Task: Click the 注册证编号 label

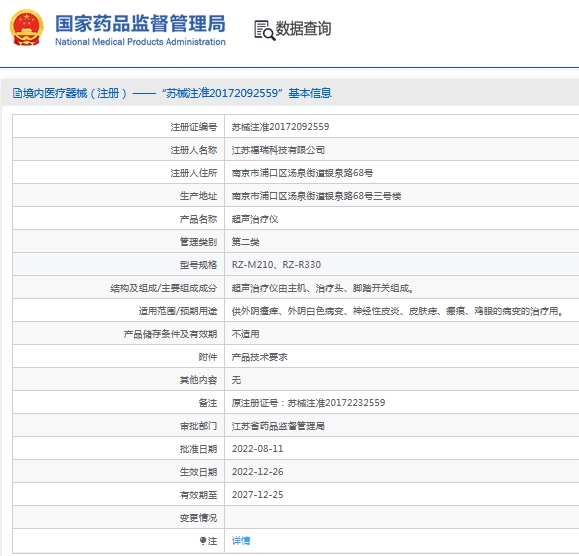Action: (194, 127)
